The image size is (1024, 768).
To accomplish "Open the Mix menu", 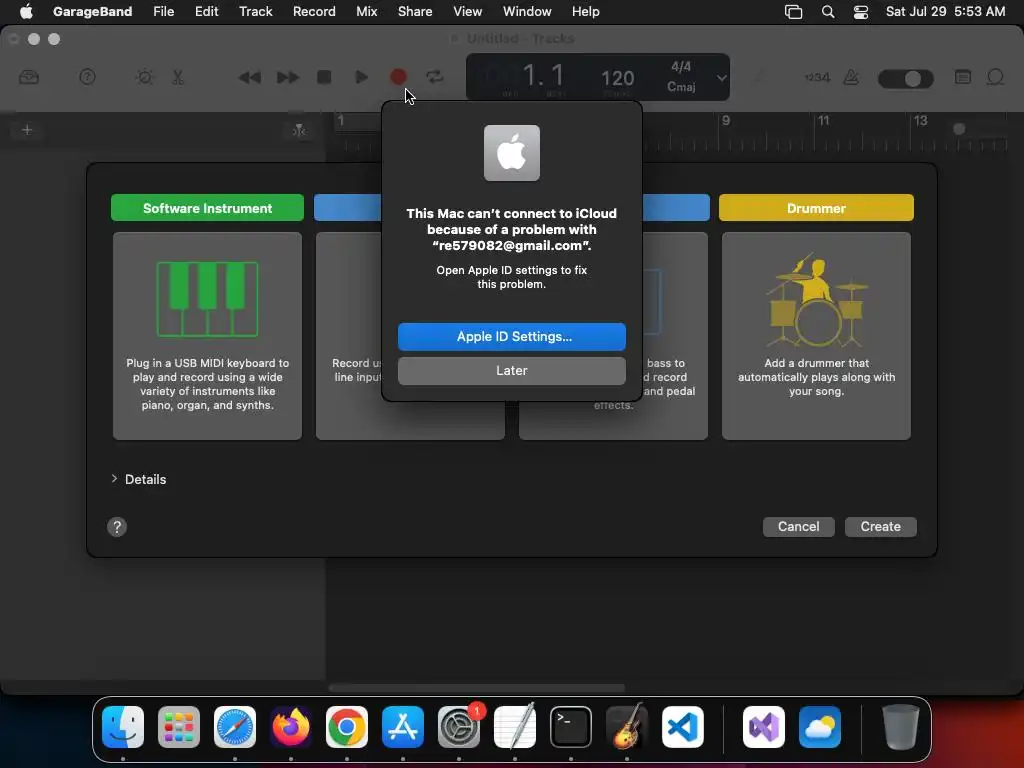I will click(x=366, y=12).
